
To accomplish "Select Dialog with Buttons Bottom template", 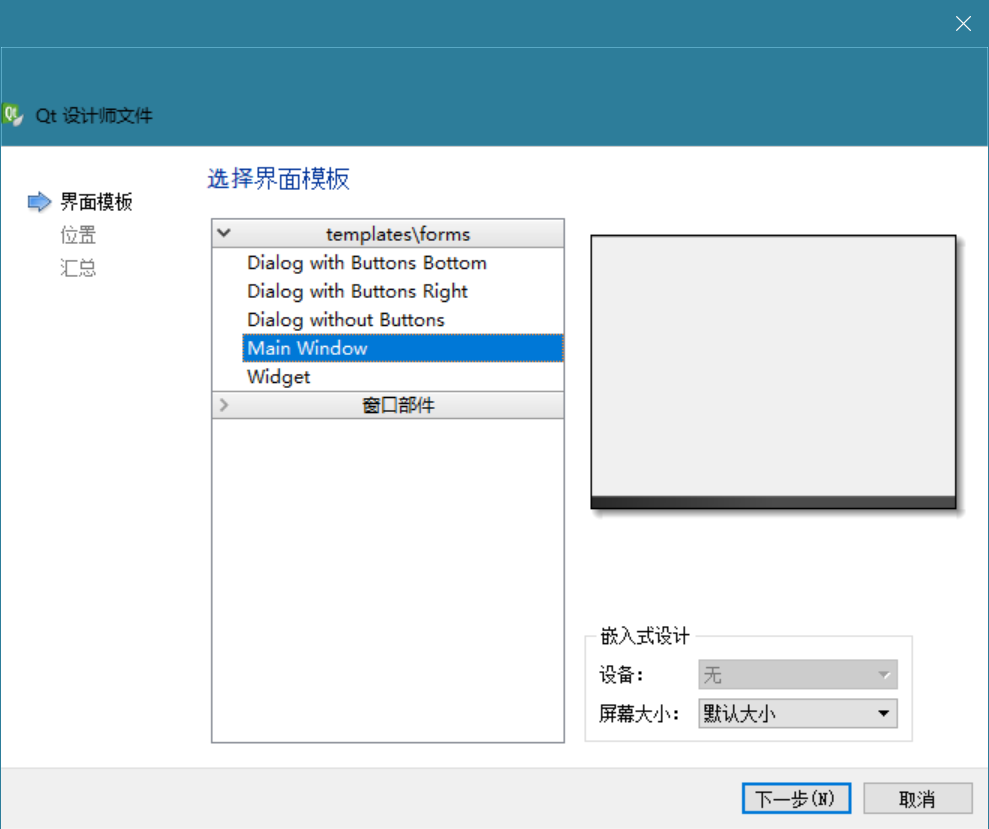I will [367, 263].
